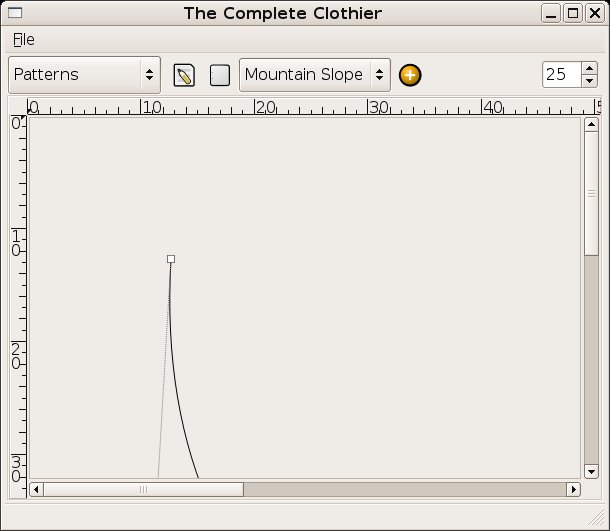Click into the value field showing 25

tap(562, 75)
